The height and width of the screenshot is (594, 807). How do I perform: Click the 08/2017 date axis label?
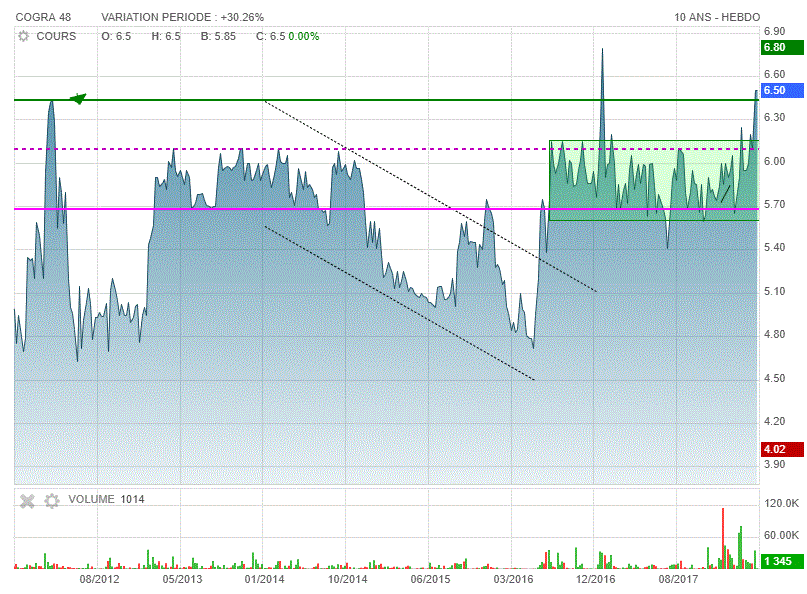(x=678, y=580)
